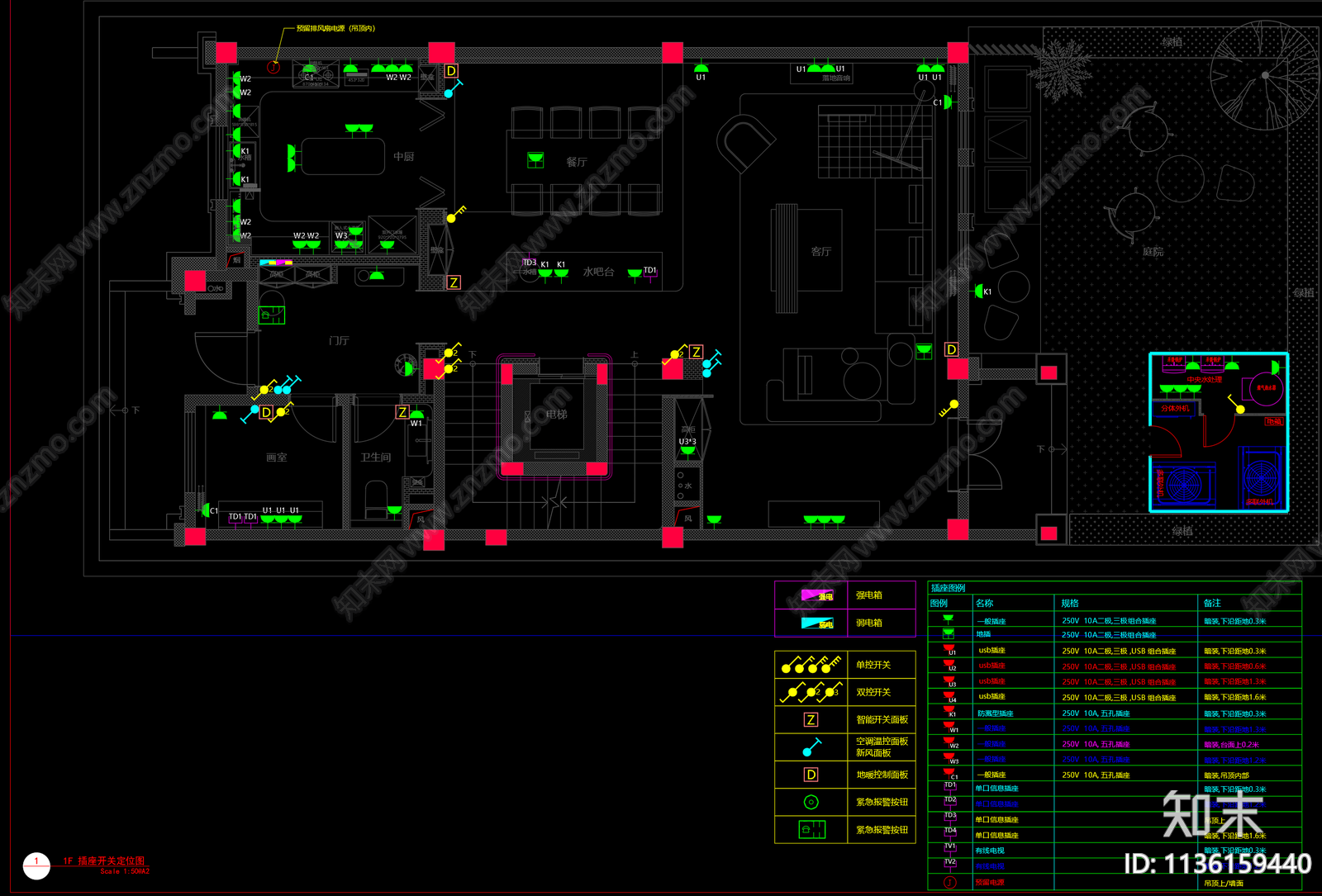The width and height of the screenshot is (1322, 896).
Task: Click the cyan 弱电箱 legend symbol
Action: [x=817, y=623]
